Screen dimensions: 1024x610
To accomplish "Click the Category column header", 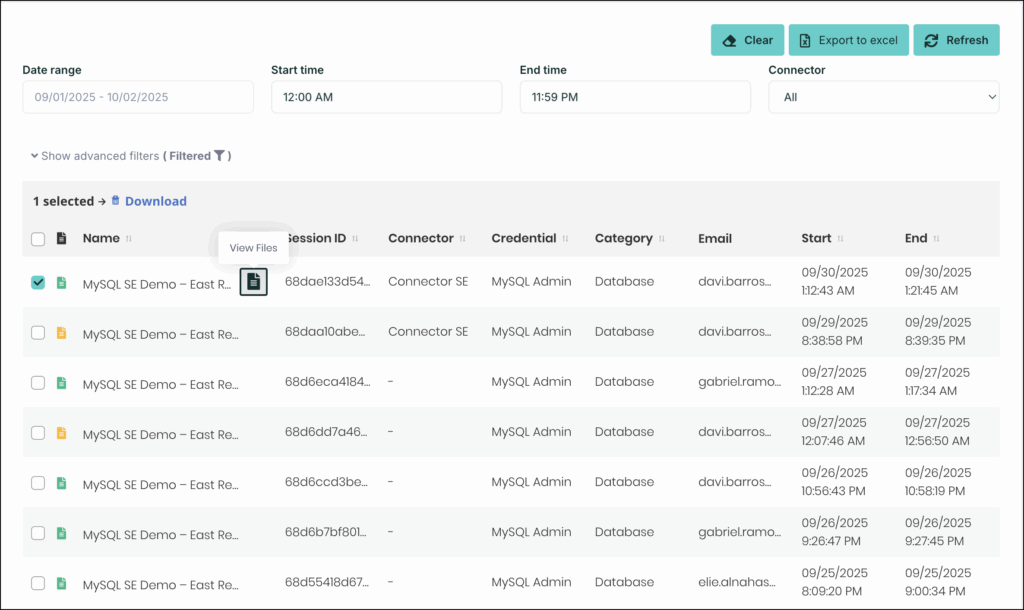I will 623,239.
